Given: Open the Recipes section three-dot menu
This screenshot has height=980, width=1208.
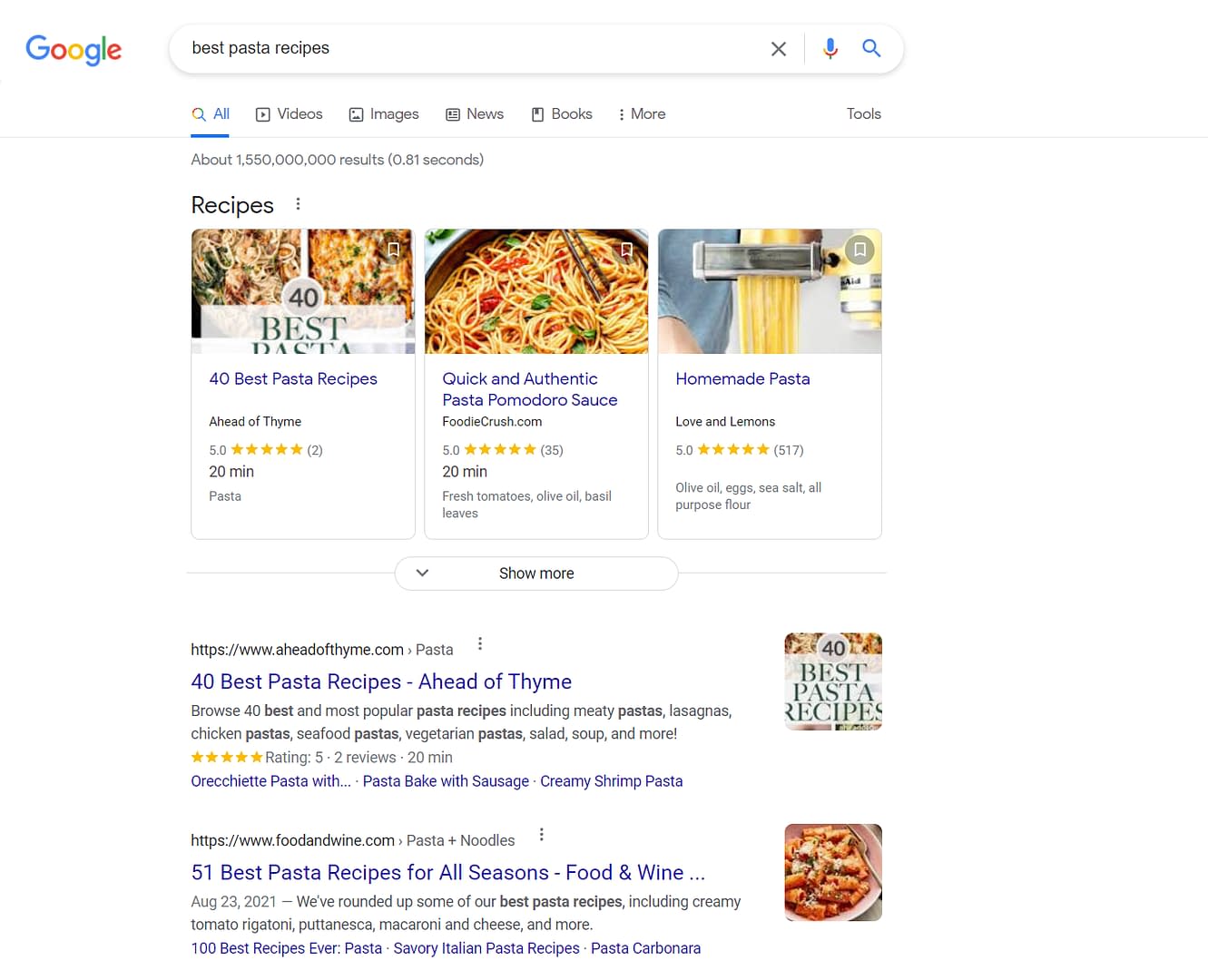Looking at the screenshot, I should click(x=299, y=203).
